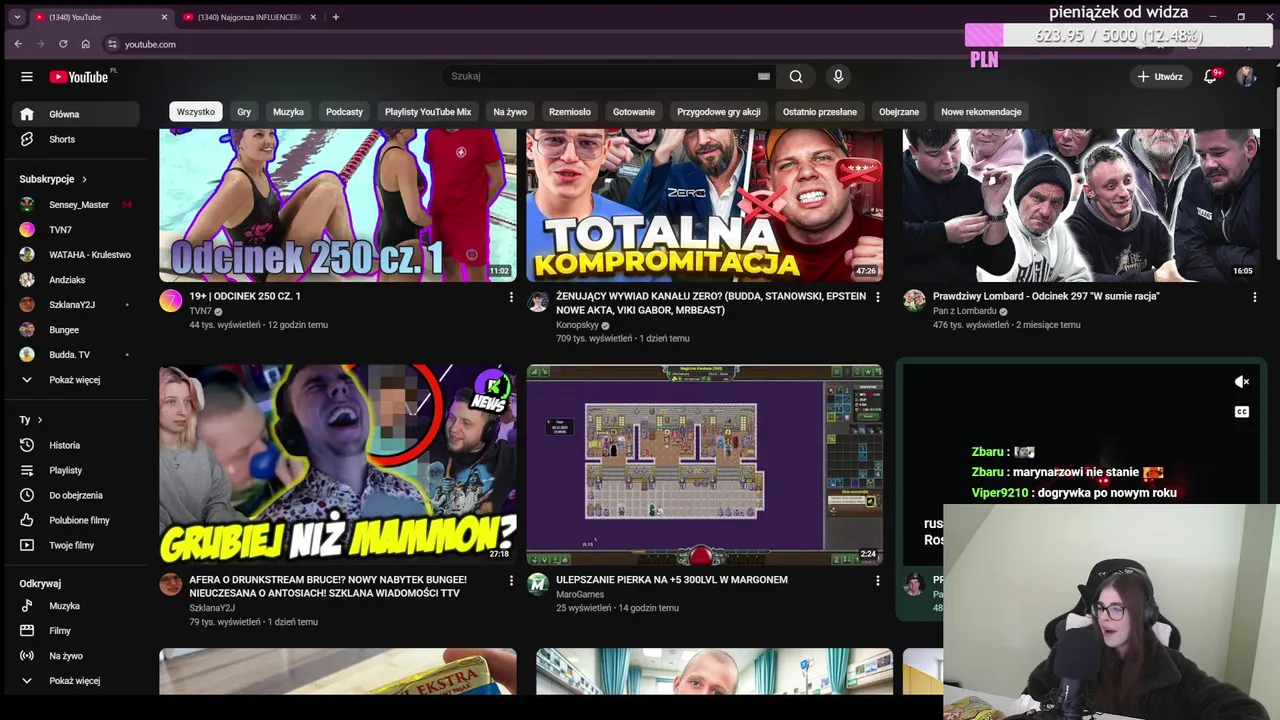Open the account avatar menu
This screenshot has width=1280, height=720.
[x=1246, y=76]
